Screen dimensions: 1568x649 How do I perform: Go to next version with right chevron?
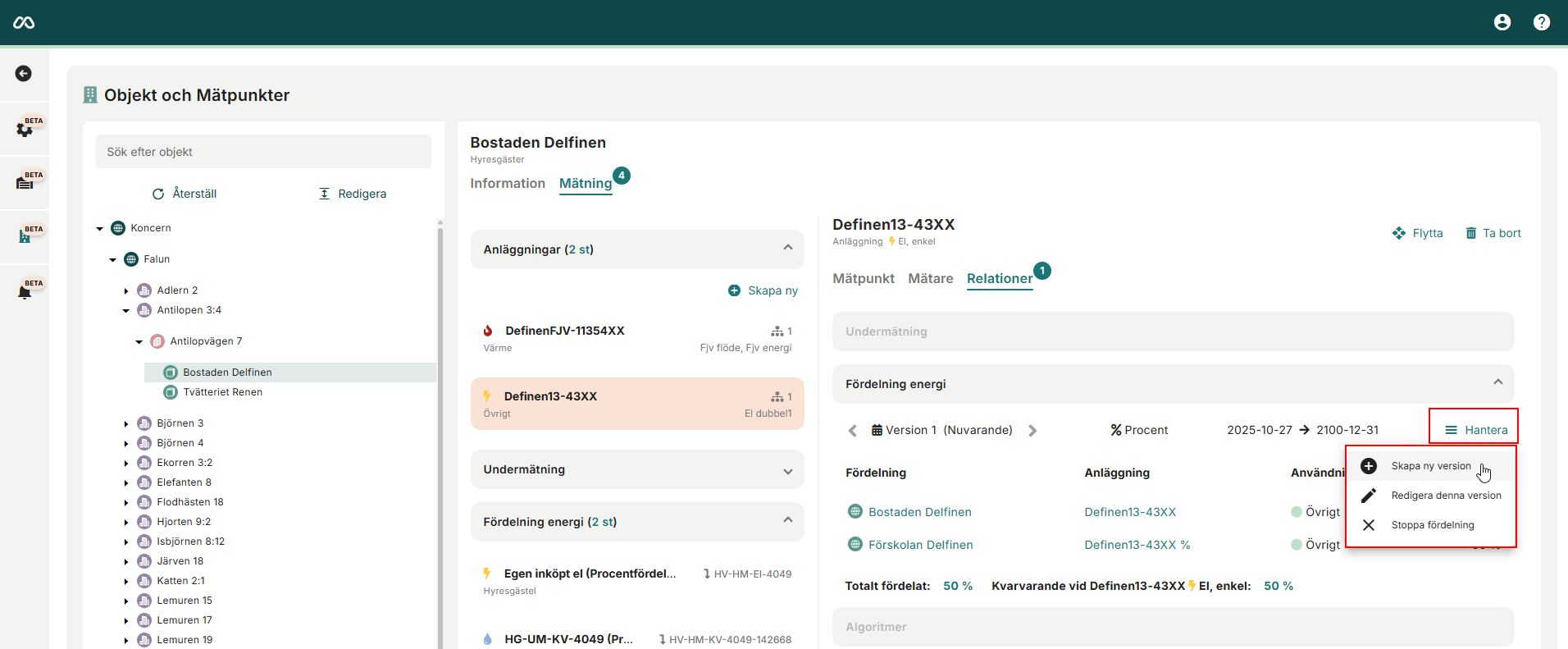(x=1032, y=431)
